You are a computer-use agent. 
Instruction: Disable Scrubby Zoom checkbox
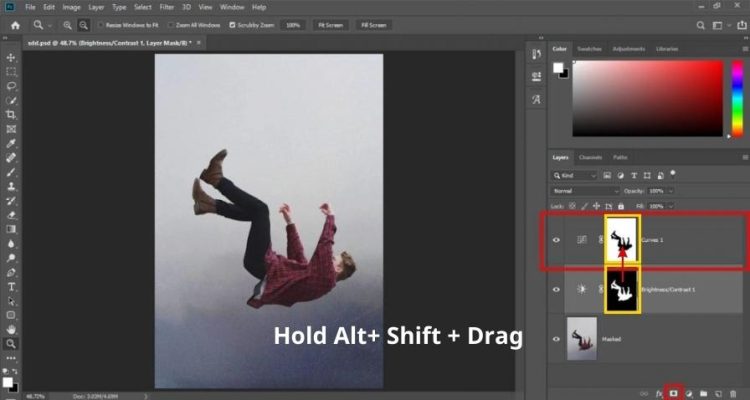[232, 25]
